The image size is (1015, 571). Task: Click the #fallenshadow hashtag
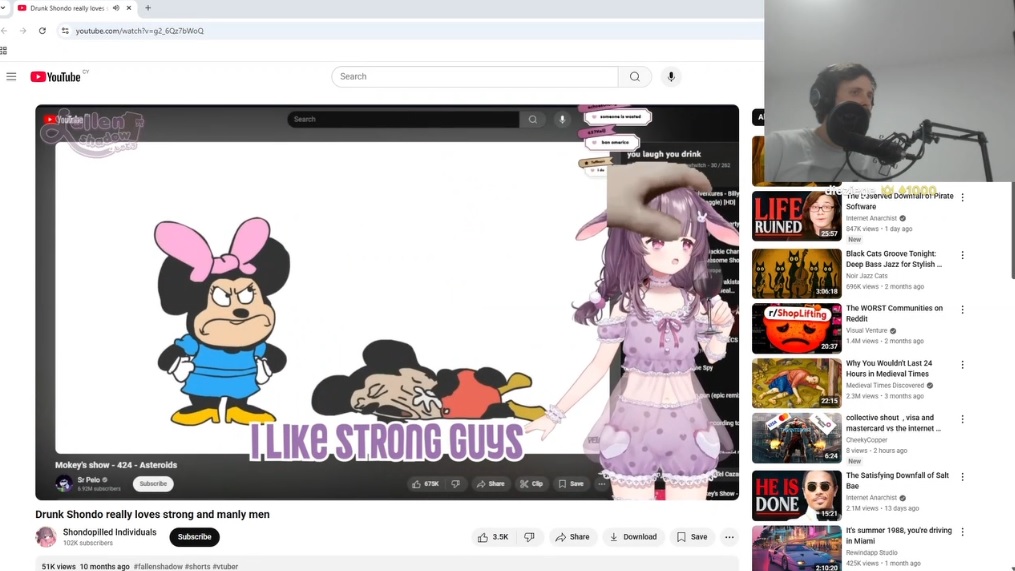[158, 566]
